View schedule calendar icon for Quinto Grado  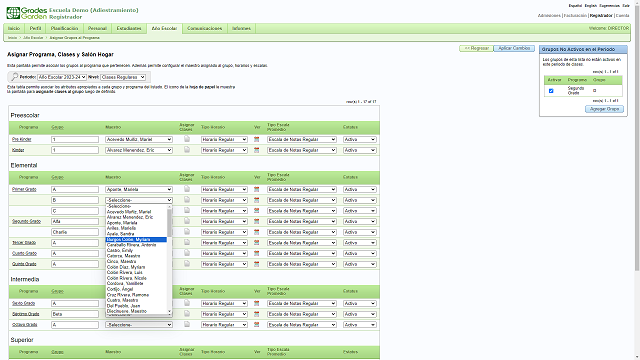[x=256, y=264]
